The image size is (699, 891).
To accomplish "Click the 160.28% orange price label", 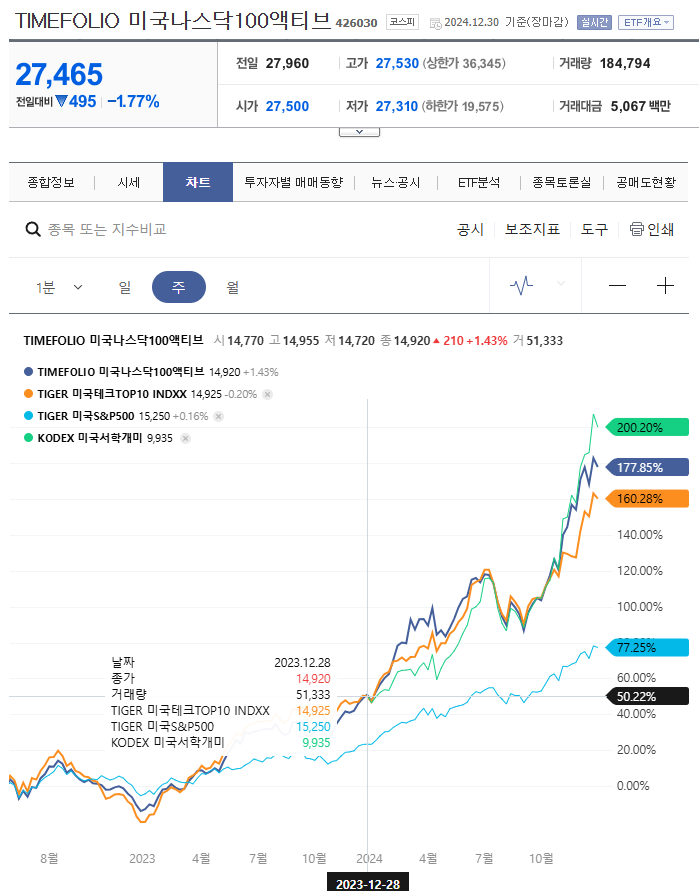I will coord(647,499).
